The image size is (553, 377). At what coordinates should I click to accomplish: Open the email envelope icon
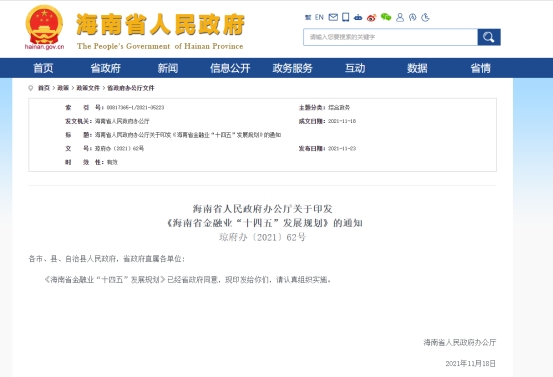(333, 17)
